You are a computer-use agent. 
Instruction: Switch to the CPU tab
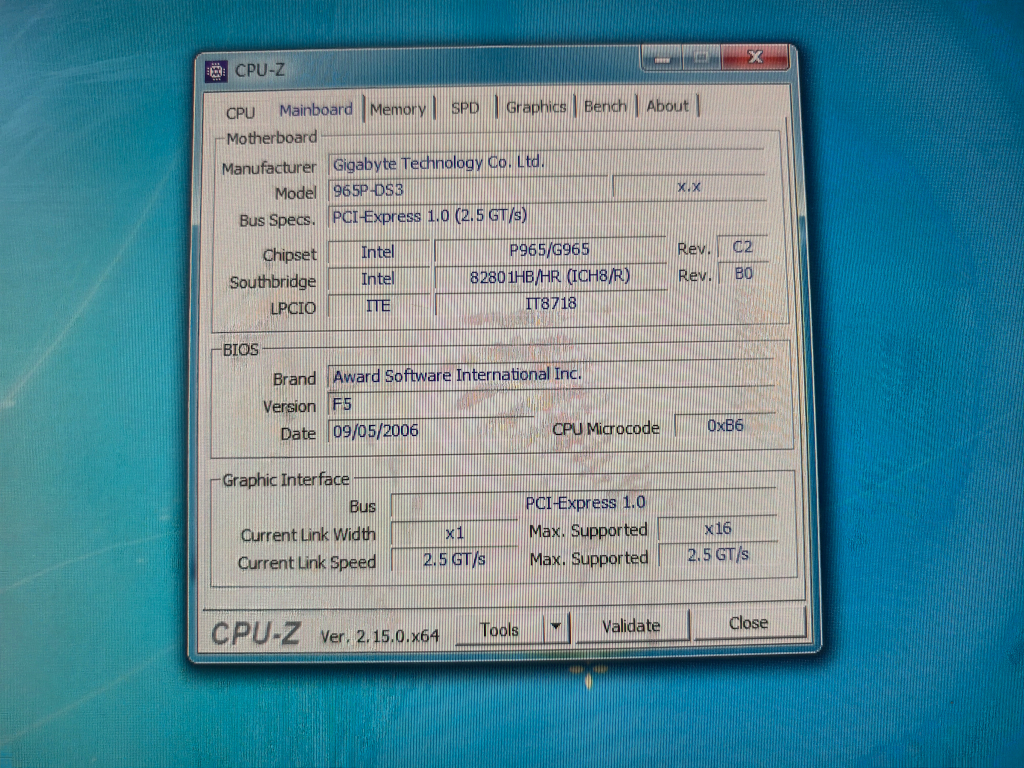coord(240,113)
